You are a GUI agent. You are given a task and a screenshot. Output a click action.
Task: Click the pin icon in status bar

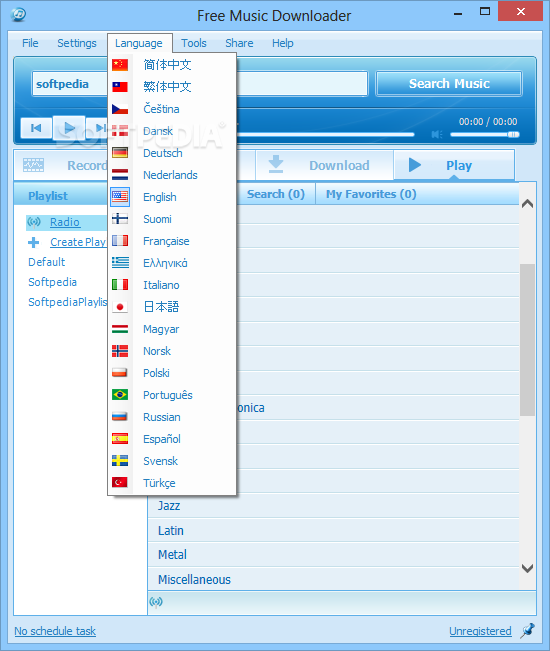tap(528, 630)
